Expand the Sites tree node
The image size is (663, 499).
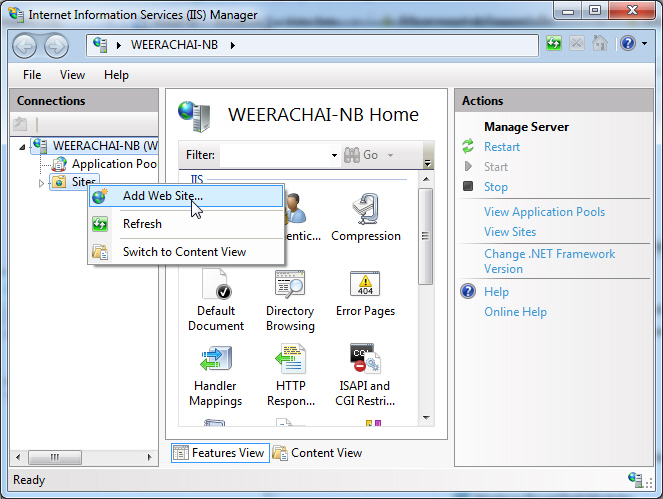(41, 183)
